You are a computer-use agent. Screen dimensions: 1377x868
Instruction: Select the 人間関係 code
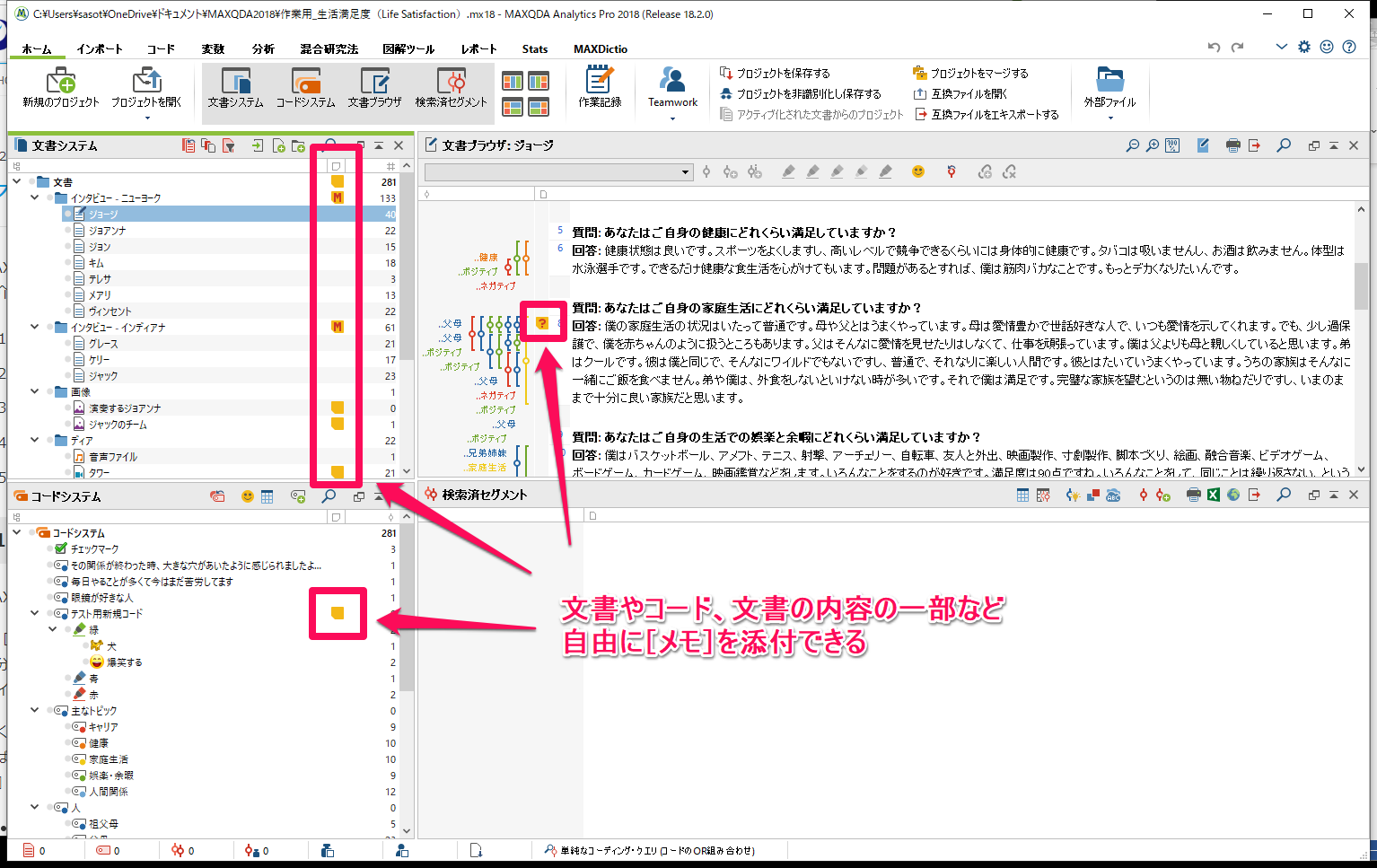pos(109,792)
